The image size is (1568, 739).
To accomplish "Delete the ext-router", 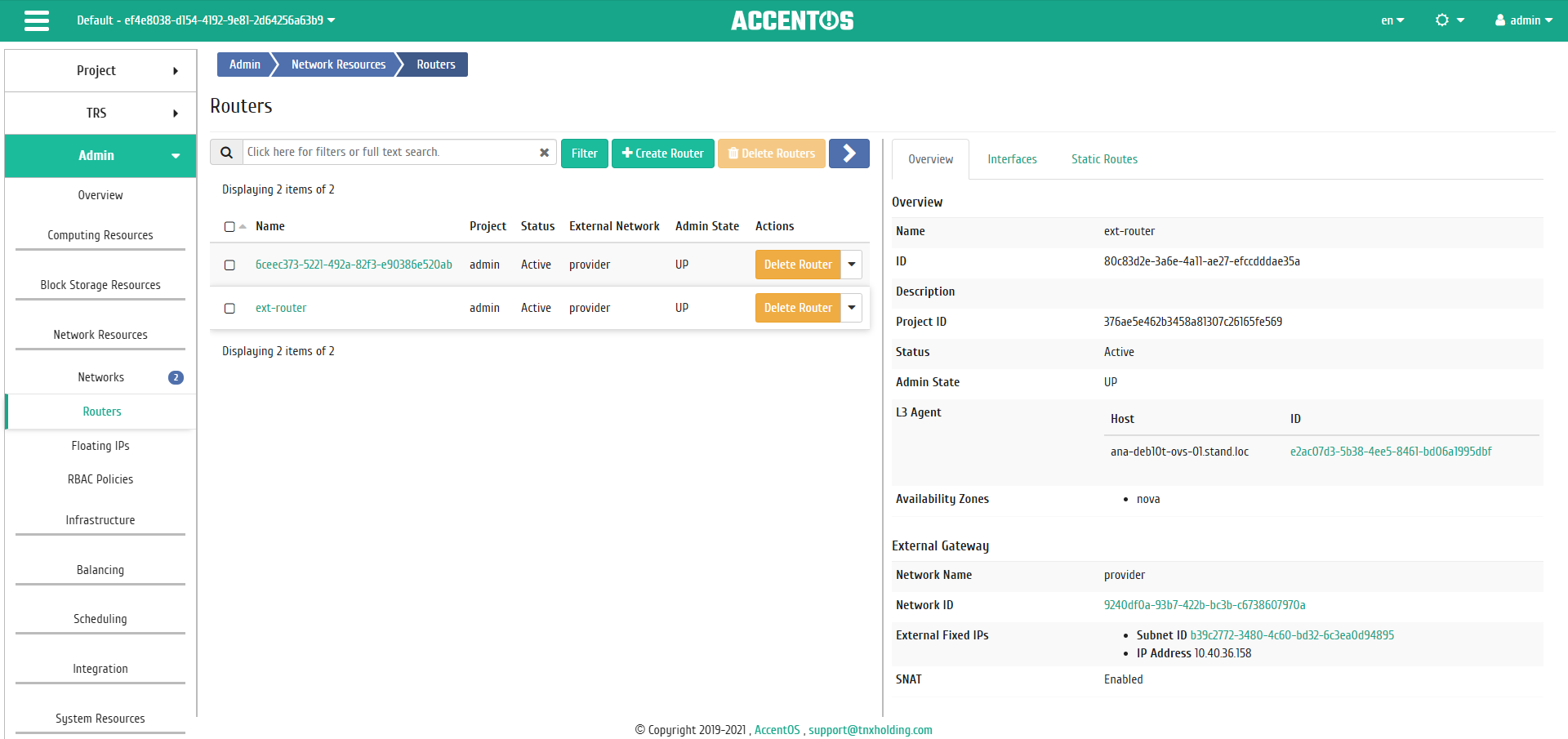I will pyautogui.click(x=798, y=308).
